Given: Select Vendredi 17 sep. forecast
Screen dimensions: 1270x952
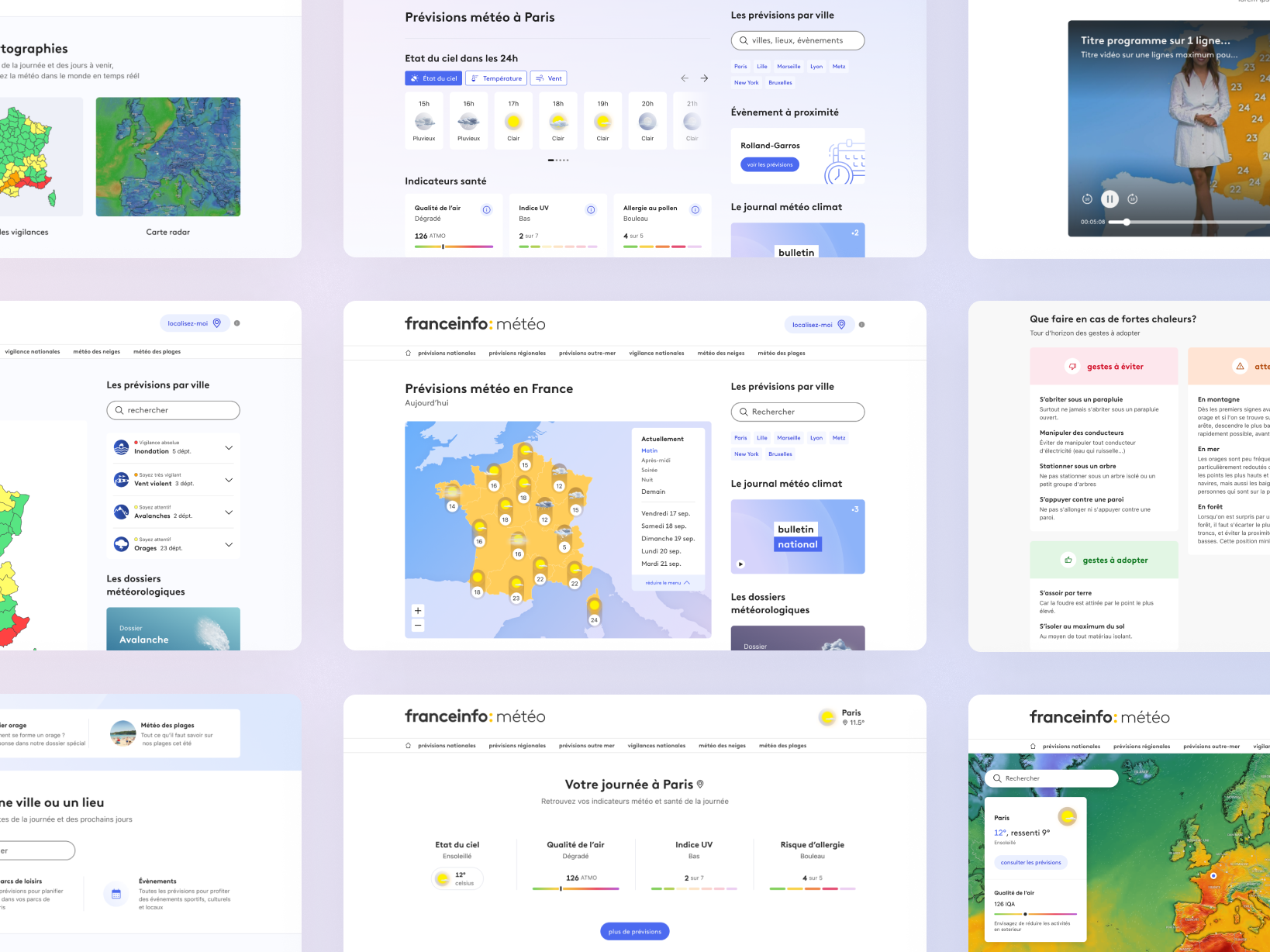Looking at the screenshot, I should pyautogui.click(x=666, y=513).
